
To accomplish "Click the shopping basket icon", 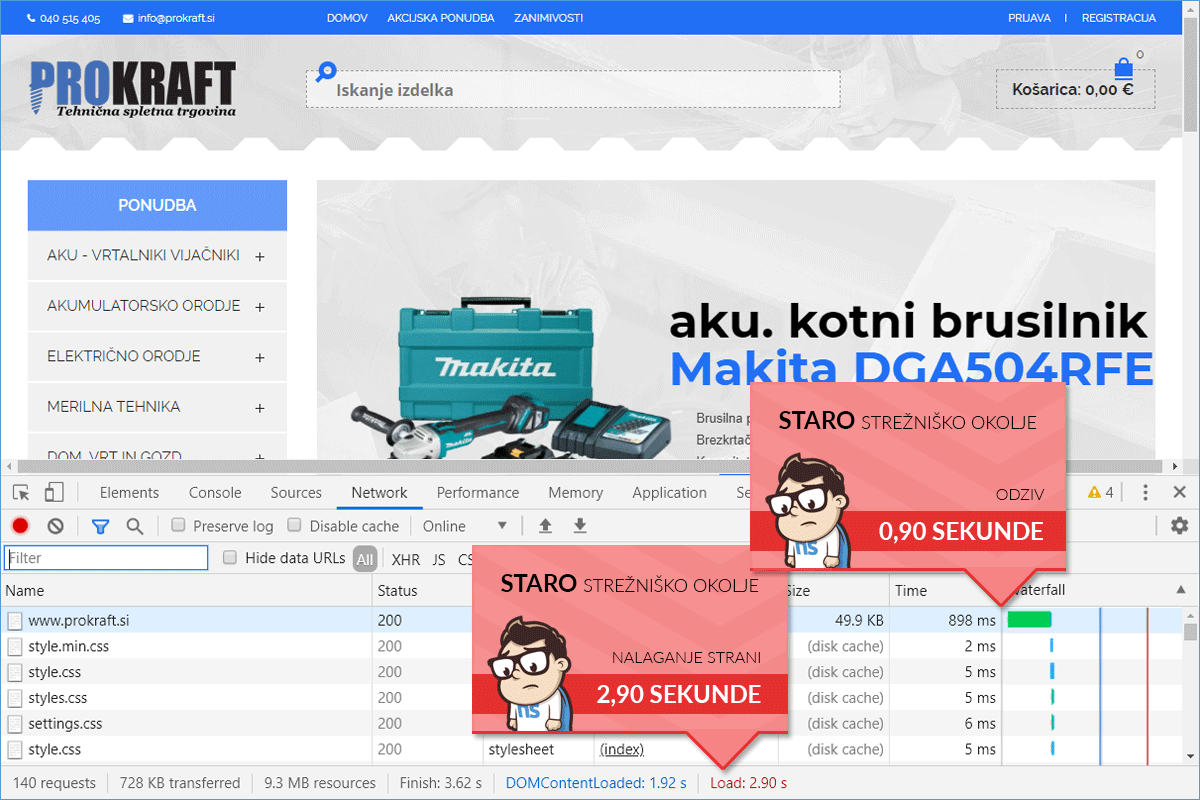I will pyautogui.click(x=1124, y=69).
